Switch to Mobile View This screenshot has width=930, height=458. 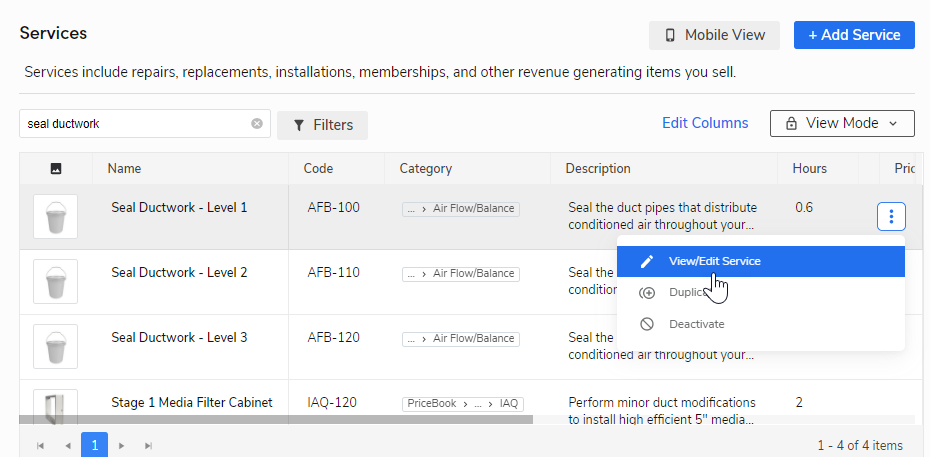(715, 35)
